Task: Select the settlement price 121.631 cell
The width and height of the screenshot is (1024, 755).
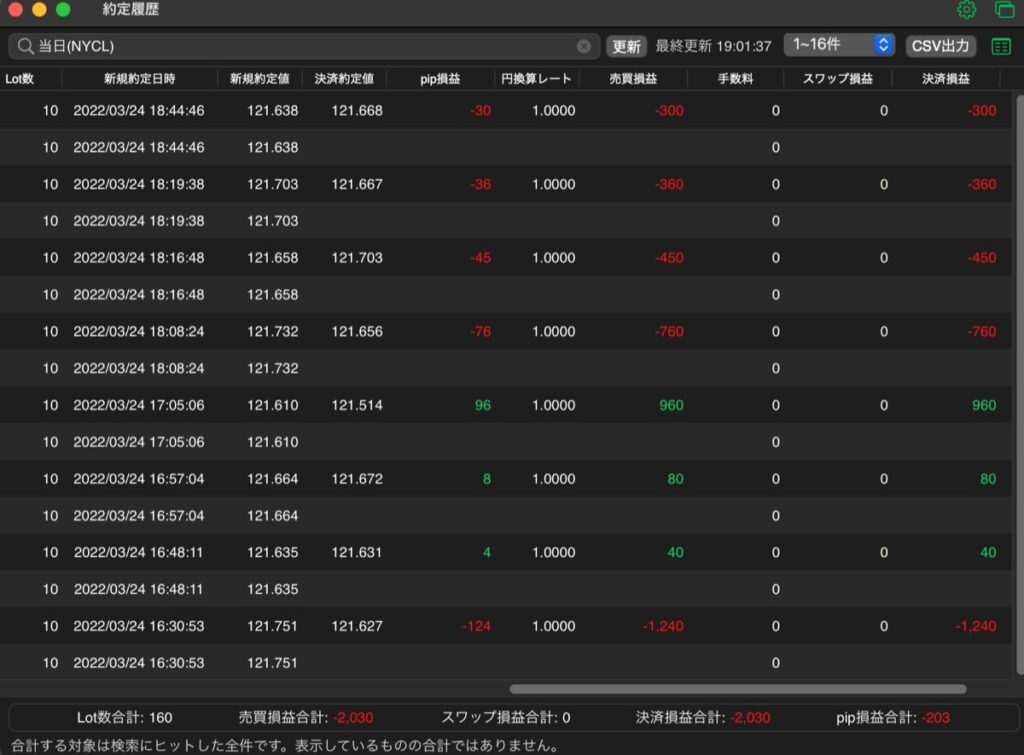Action: (357, 553)
